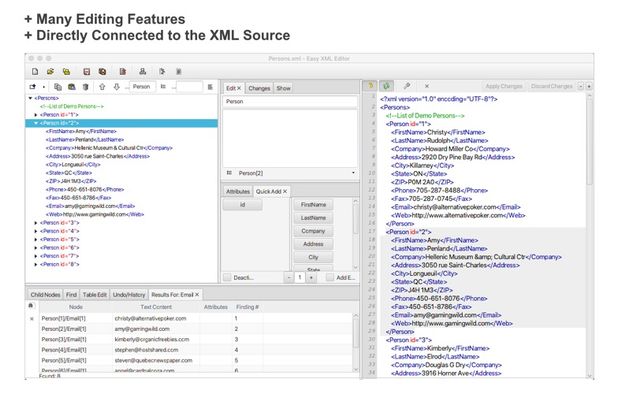The height and width of the screenshot is (394, 618).
Task: Click the Person name field in tree toolbar
Action: 142,87
